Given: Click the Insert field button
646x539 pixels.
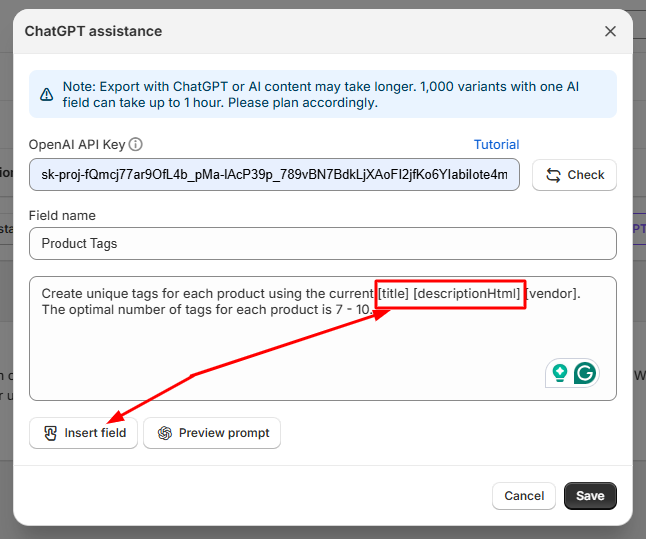Looking at the screenshot, I should [x=83, y=433].
